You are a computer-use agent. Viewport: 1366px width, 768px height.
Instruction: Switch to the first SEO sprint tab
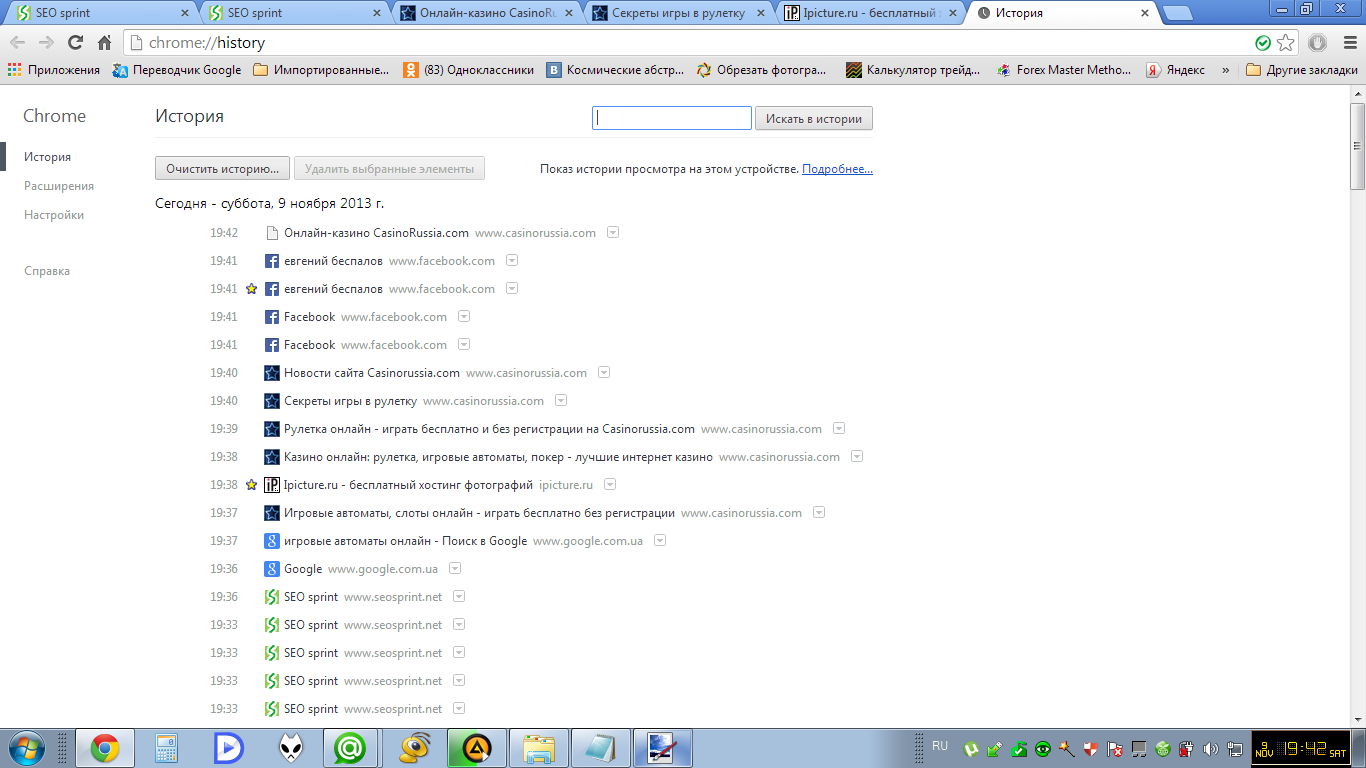click(102, 13)
